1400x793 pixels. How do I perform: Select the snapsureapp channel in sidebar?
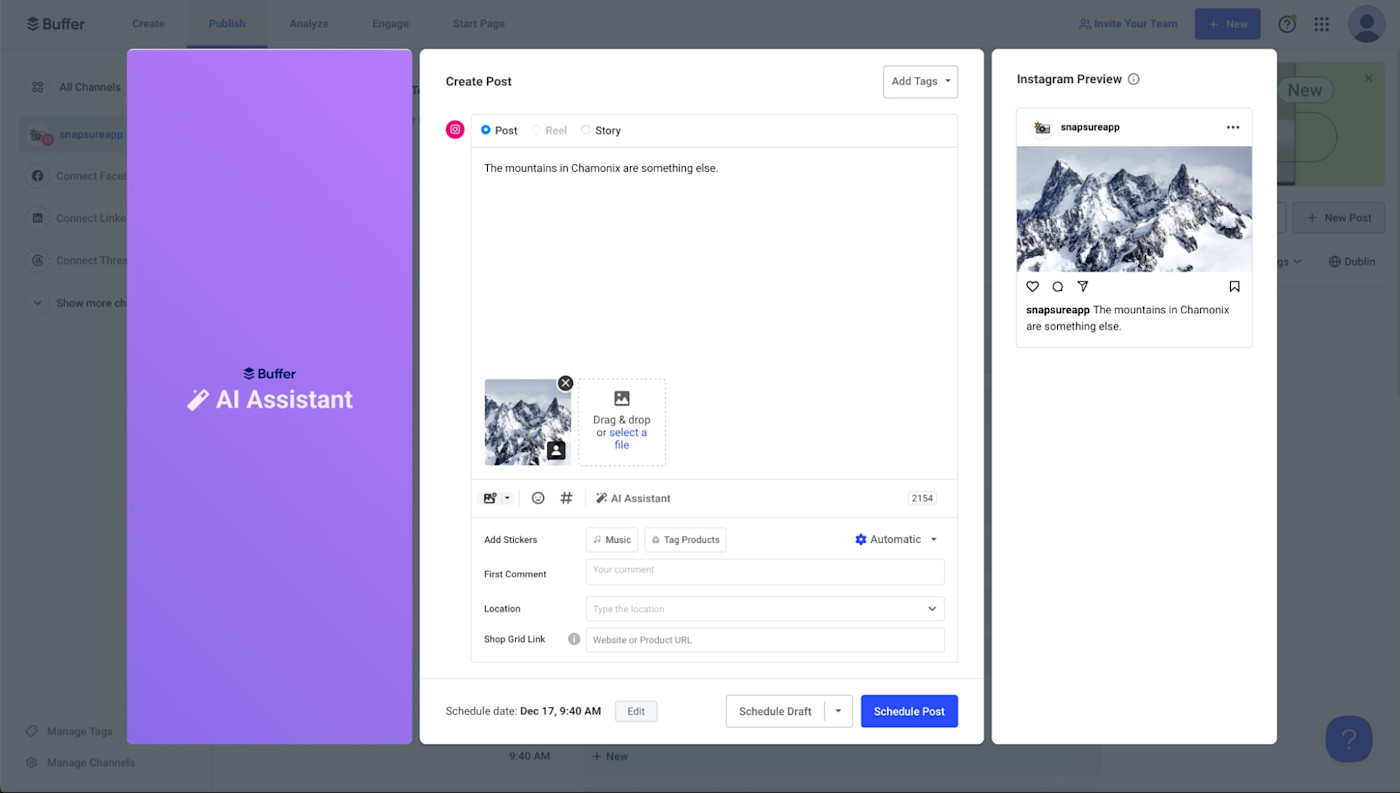coord(73,134)
